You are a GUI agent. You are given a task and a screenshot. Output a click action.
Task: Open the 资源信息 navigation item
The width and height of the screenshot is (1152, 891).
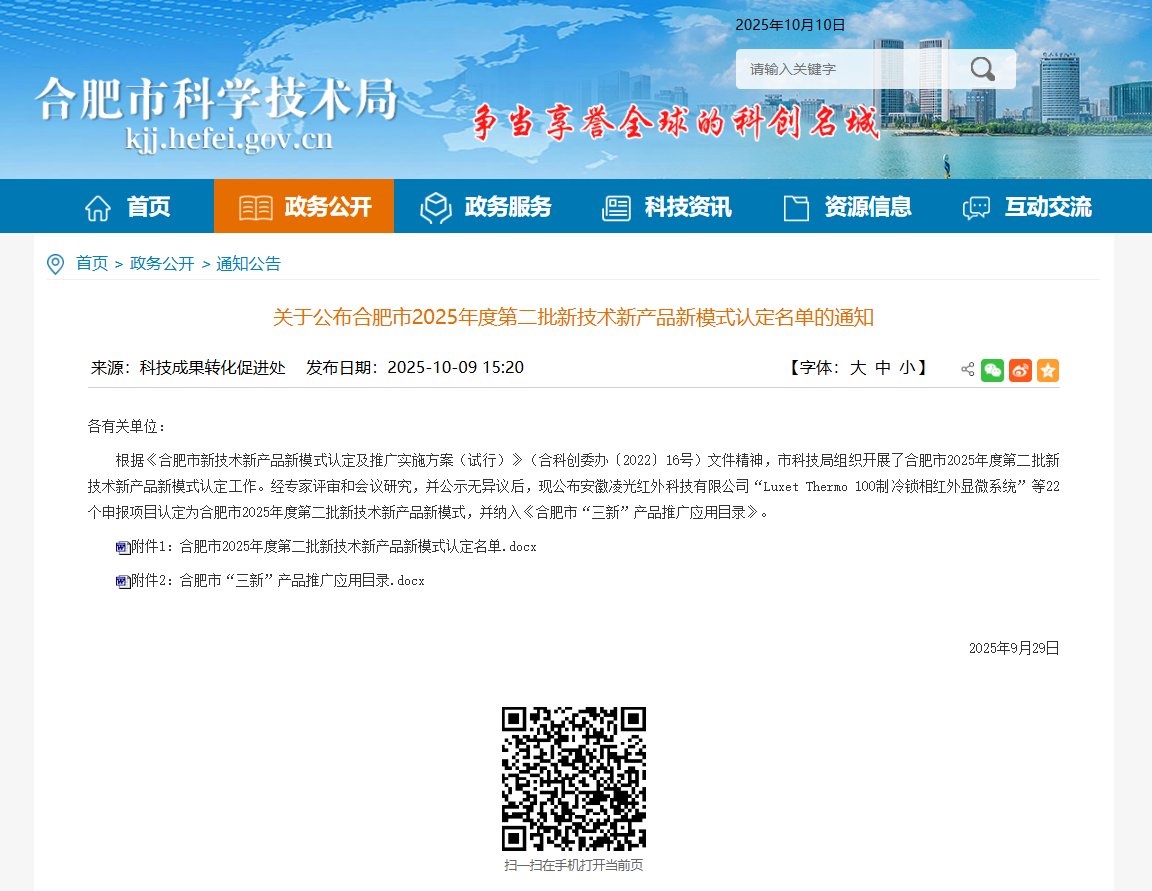846,207
